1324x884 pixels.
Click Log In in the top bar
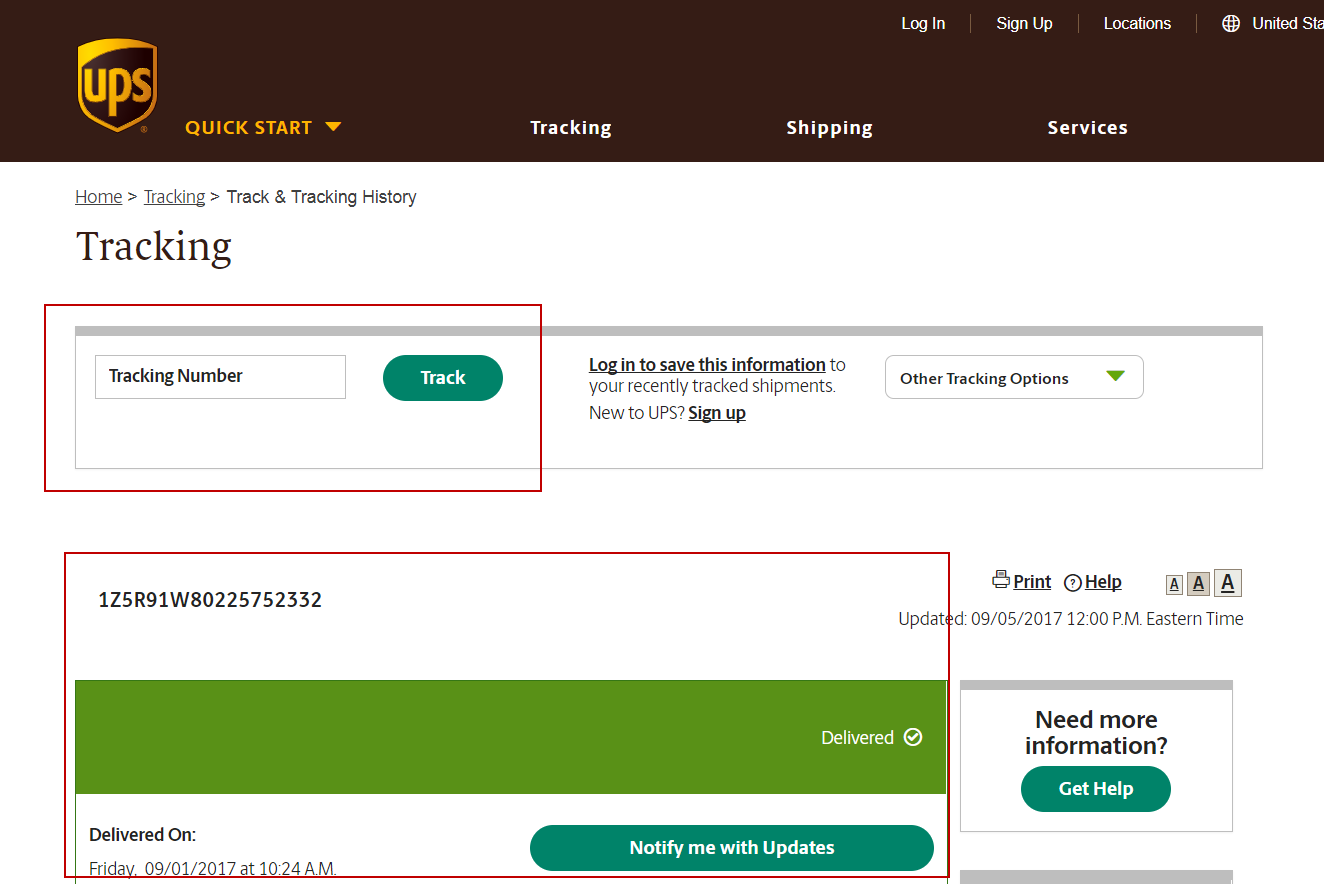[x=923, y=23]
